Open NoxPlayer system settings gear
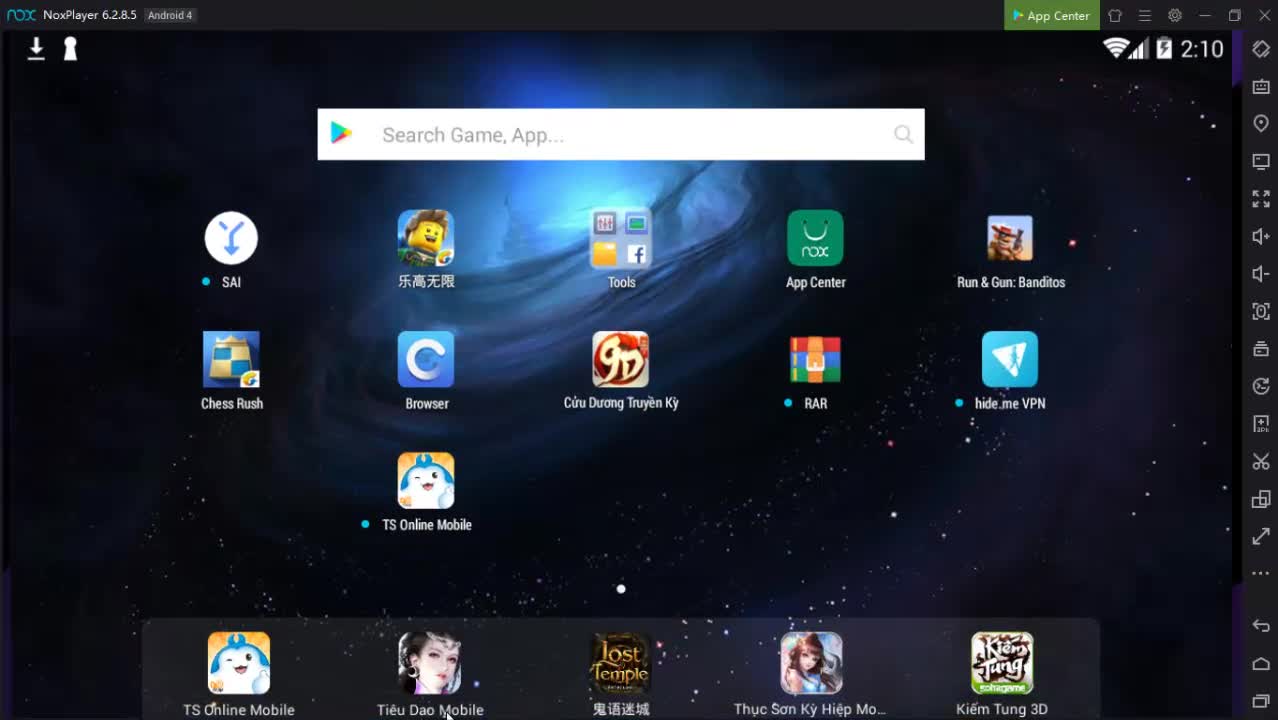The image size is (1278, 720). point(1175,15)
